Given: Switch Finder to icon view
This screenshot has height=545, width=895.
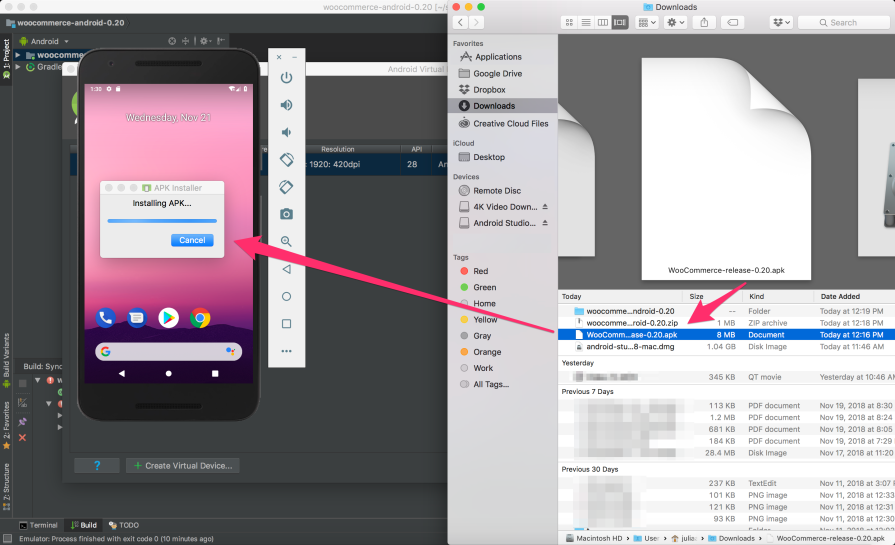Looking at the screenshot, I should [569, 22].
